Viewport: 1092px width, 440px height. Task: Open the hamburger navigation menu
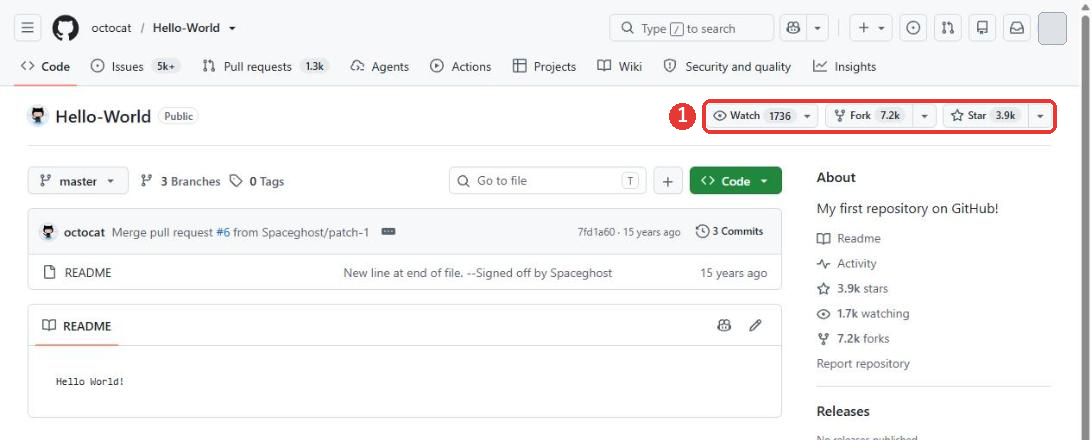pos(27,29)
